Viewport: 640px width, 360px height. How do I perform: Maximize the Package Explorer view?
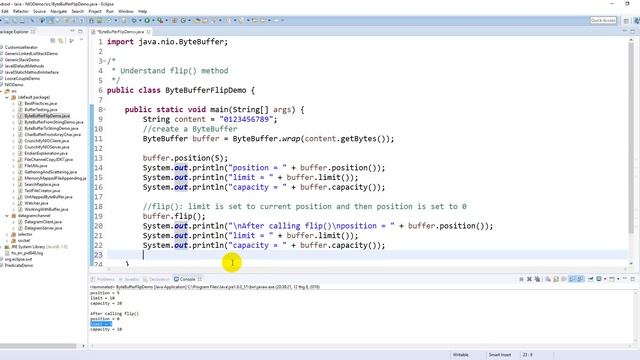pos(80,31)
